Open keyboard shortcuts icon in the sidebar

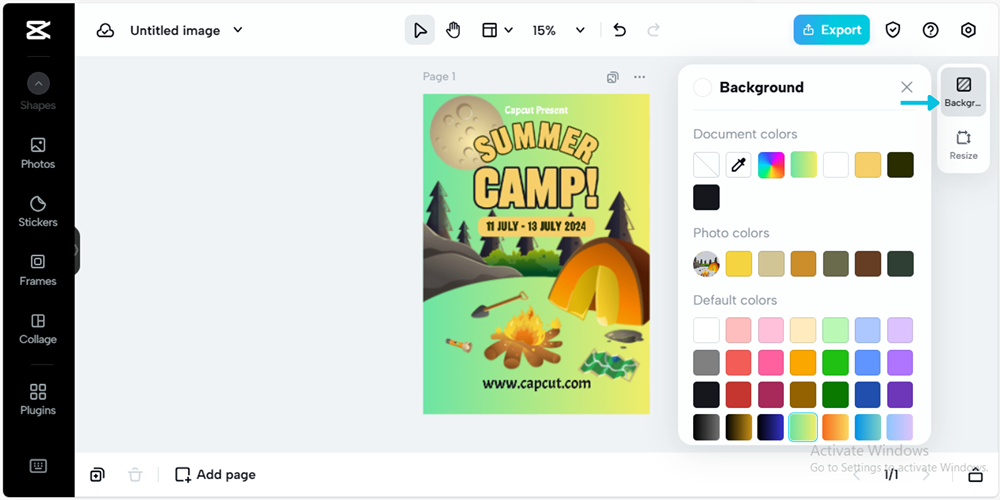38,466
